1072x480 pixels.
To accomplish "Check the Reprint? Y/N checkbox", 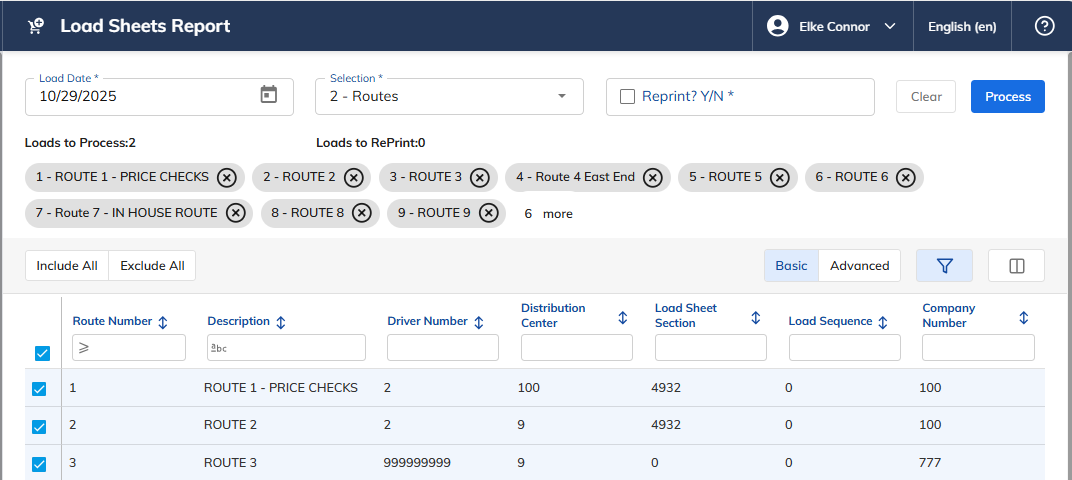I will [627, 96].
